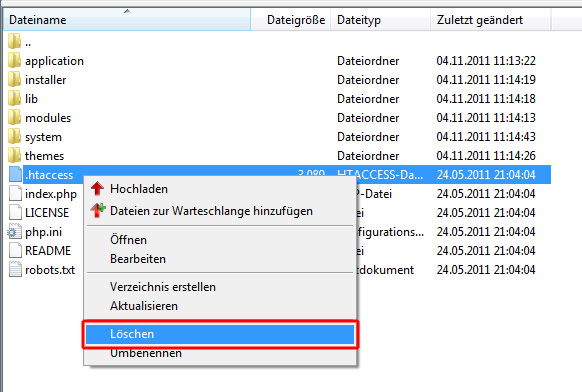Click the add-to-queue arrow icon with plus
This screenshot has height=392, width=582.
pyautogui.click(x=98, y=210)
